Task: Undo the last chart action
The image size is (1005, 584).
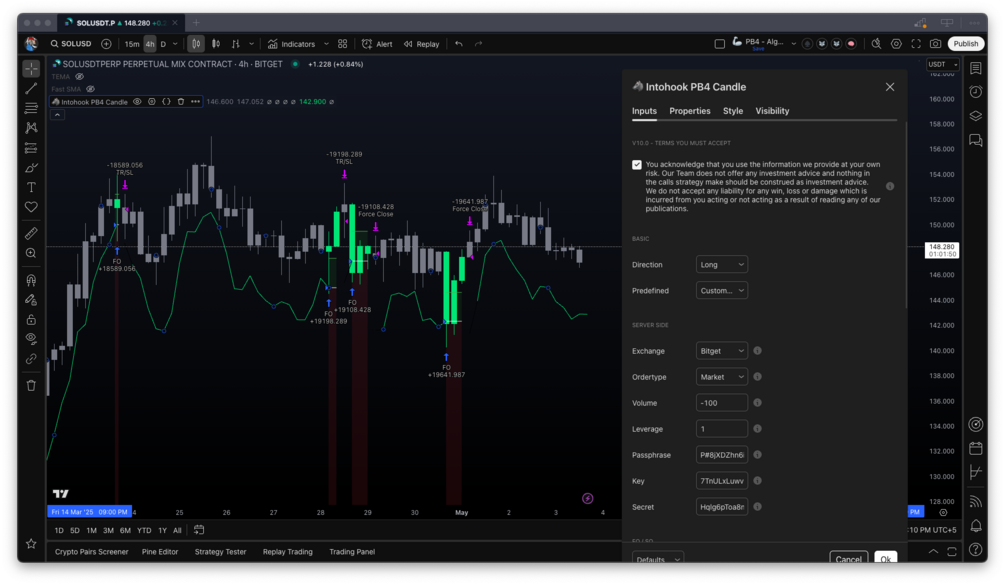Action: [x=459, y=44]
